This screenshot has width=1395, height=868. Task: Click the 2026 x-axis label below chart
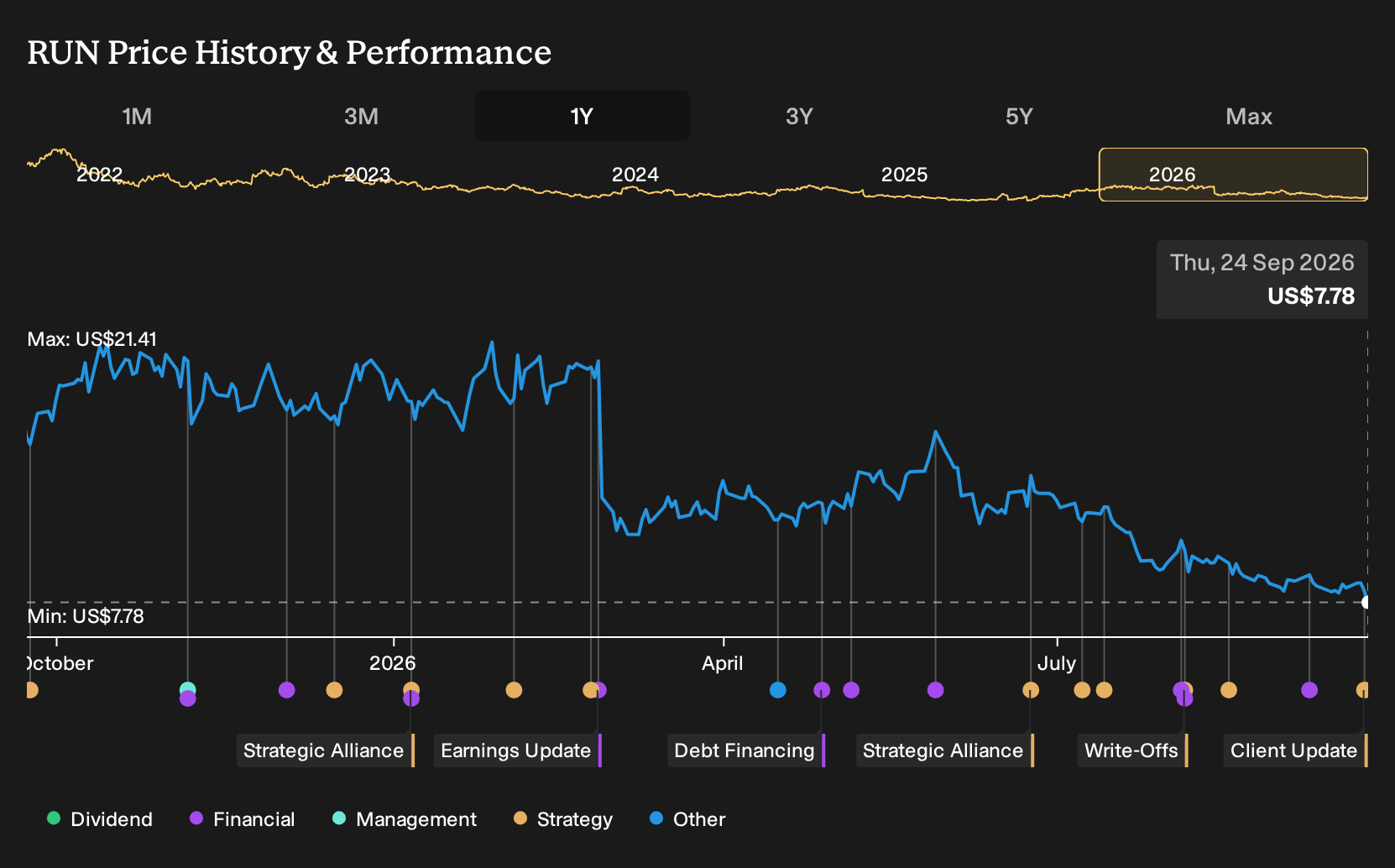tap(393, 663)
